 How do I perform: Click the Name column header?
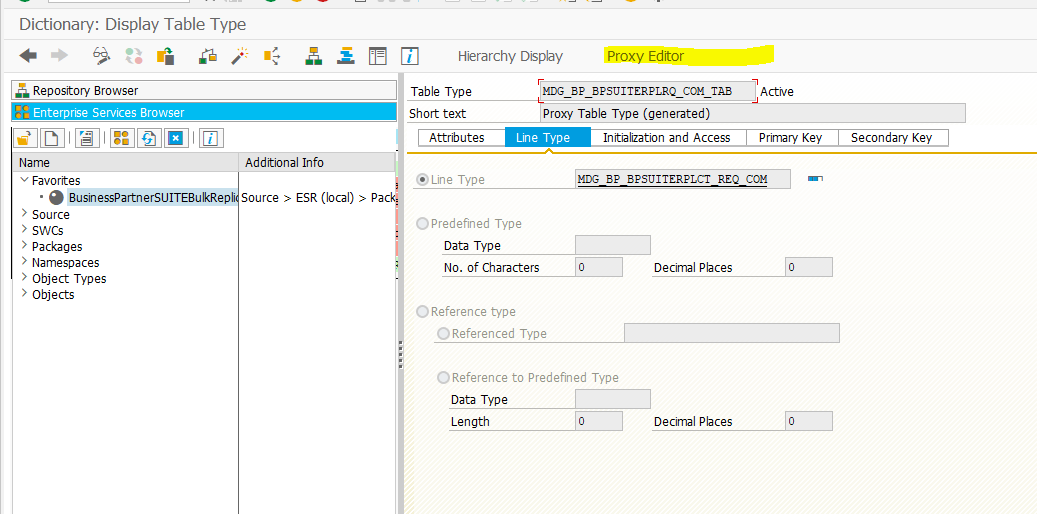point(126,162)
